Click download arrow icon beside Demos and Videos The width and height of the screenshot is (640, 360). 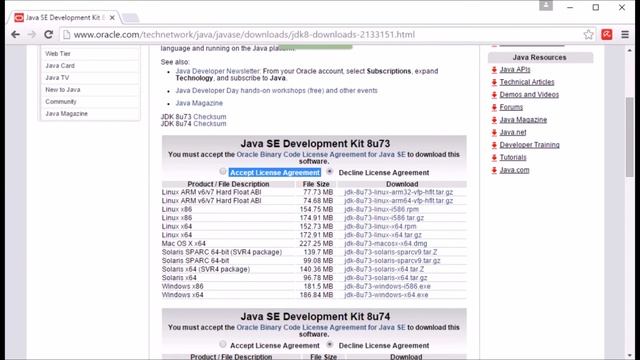point(494,95)
